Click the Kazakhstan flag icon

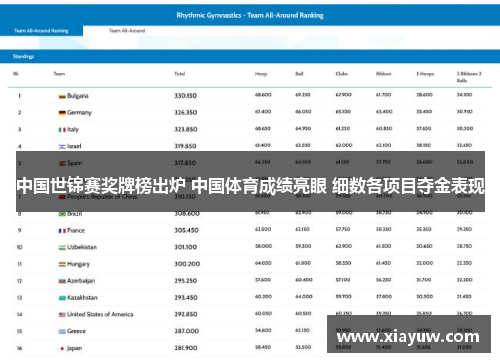pyautogui.click(x=62, y=298)
